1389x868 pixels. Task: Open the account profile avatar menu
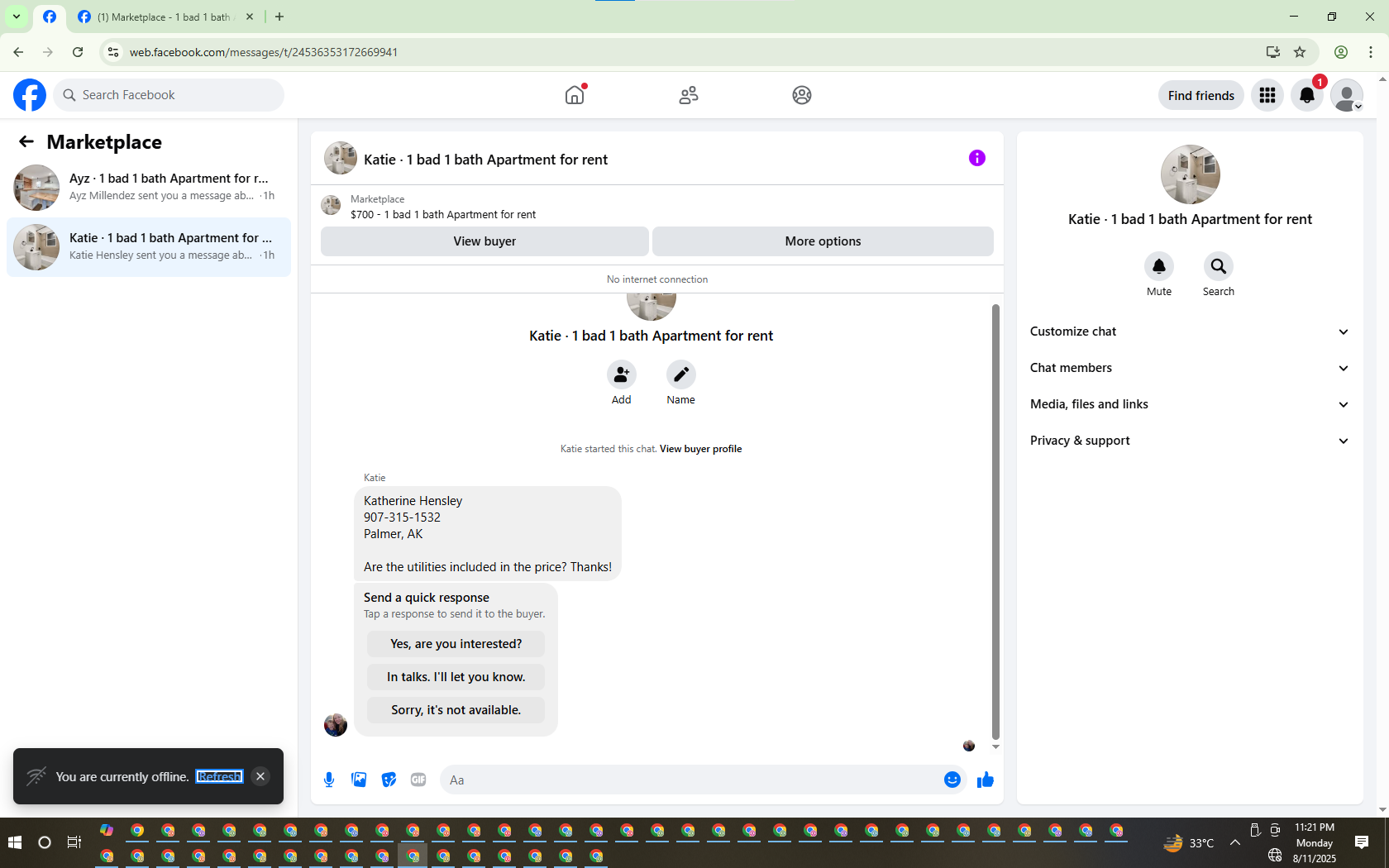[x=1347, y=95]
